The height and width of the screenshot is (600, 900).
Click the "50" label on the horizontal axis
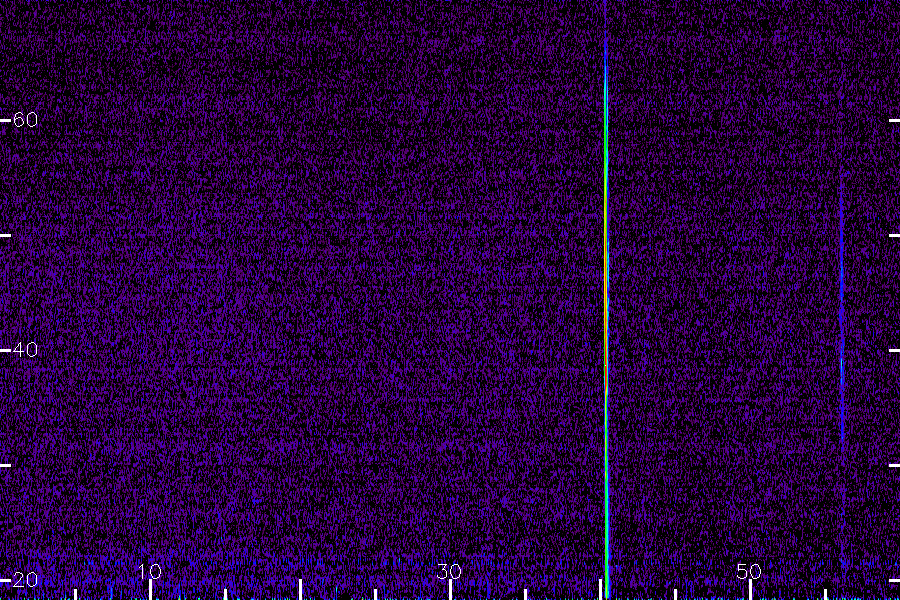749,571
